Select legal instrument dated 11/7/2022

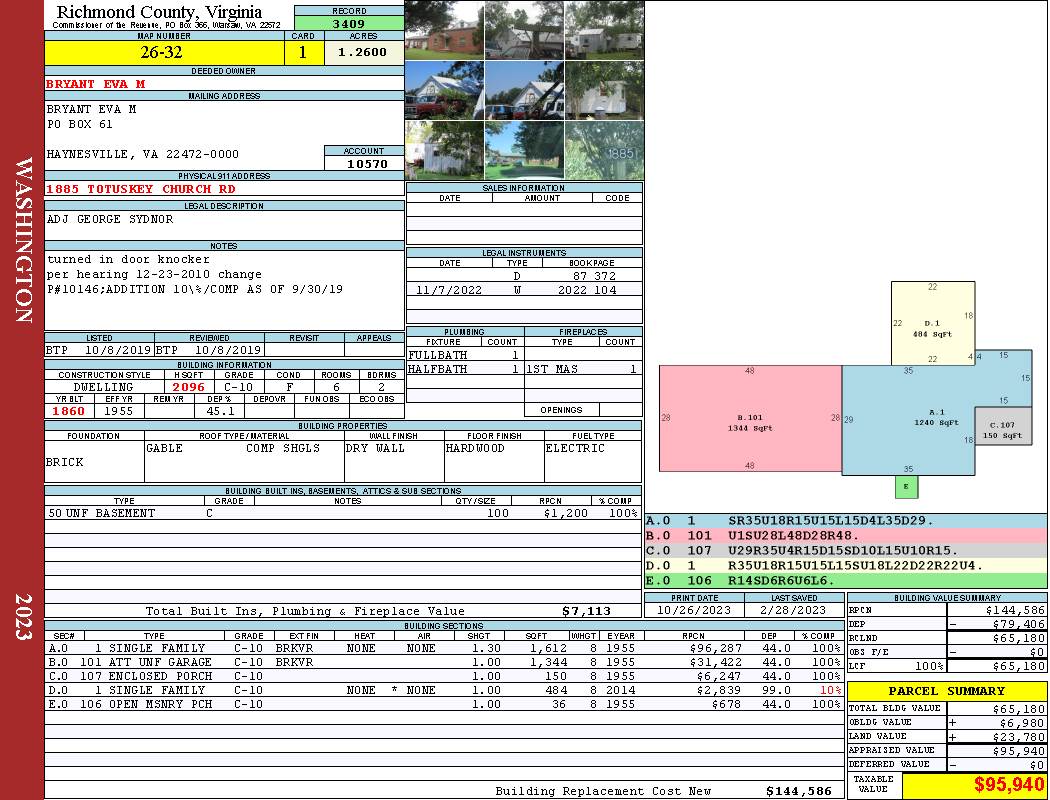click(x=524, y=290)
